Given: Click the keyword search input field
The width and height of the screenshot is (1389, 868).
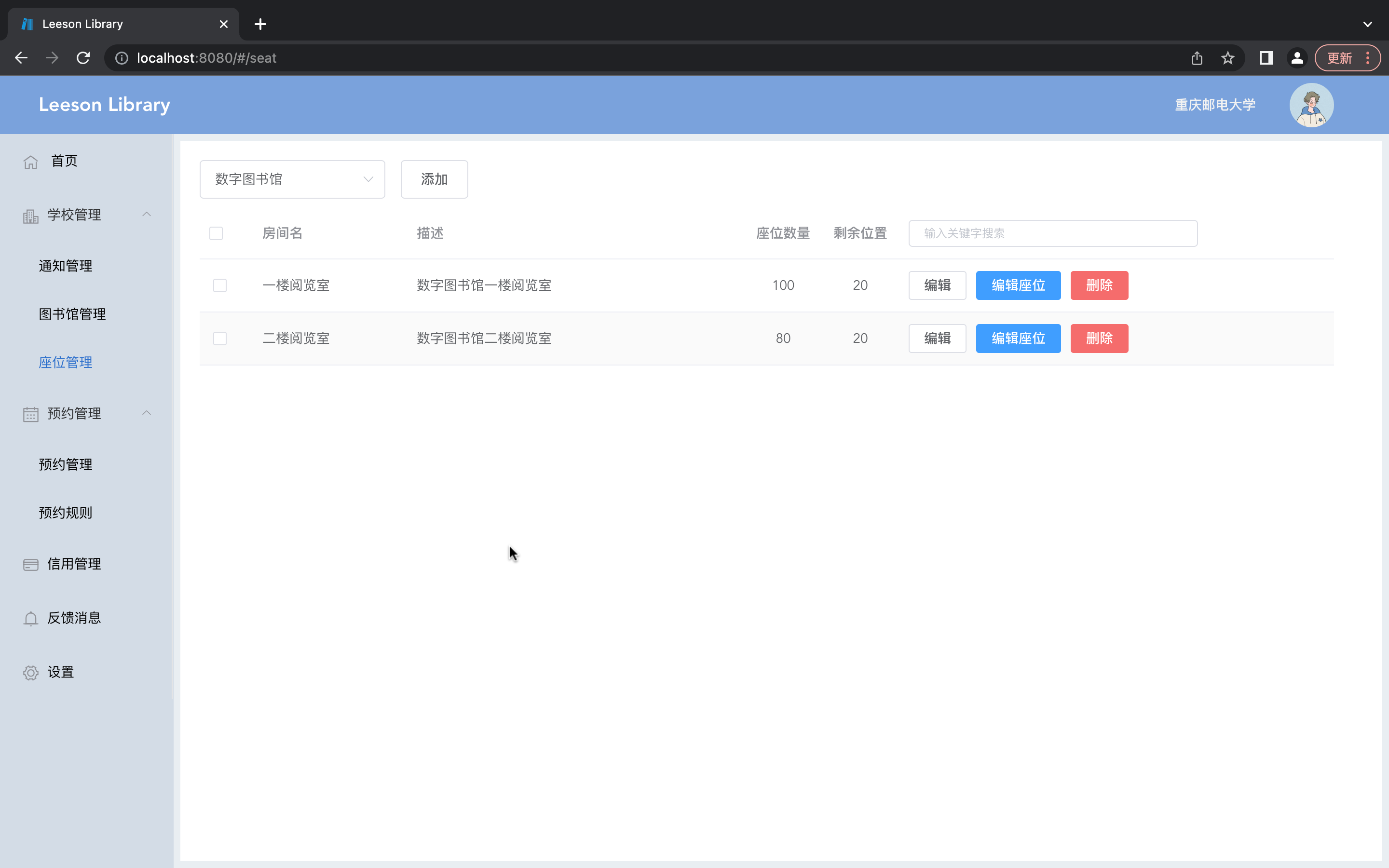Looking at the screenshot, I should [x=1052, y=233].
